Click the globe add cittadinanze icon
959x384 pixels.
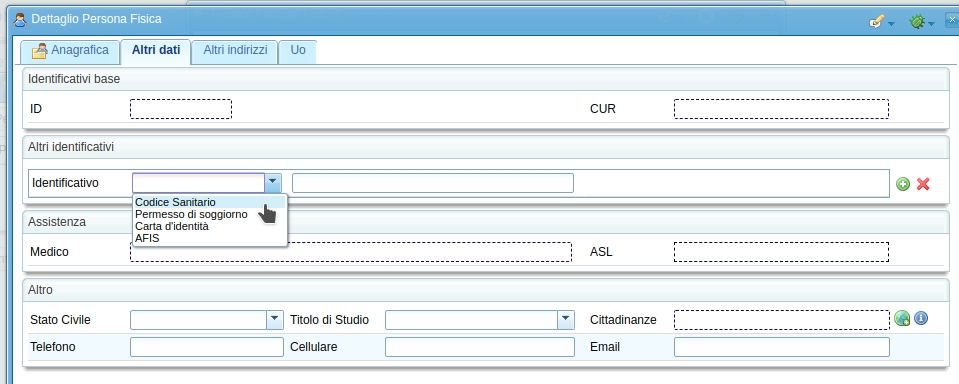tap(902, 318)
